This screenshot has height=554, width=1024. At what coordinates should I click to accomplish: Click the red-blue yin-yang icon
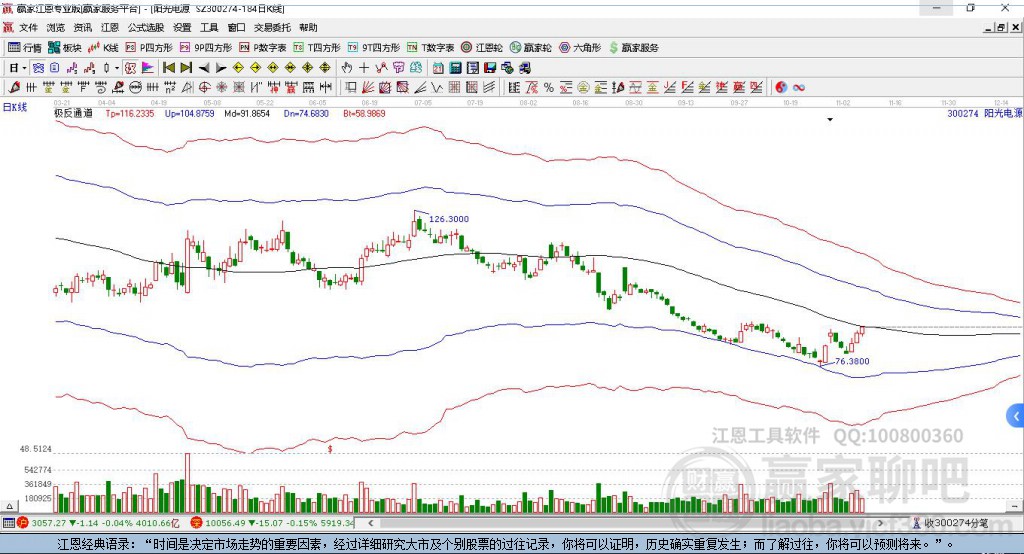click(781, 87)
